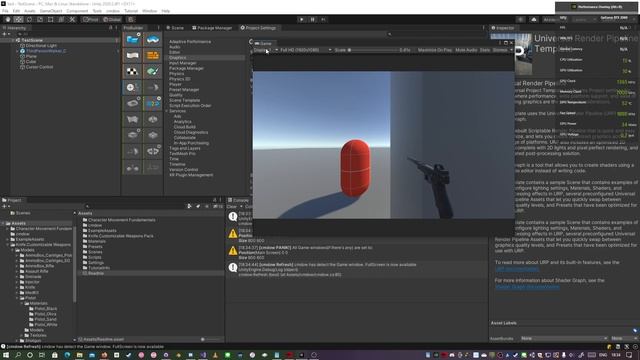The image size is (640, 360).
Task: Open the Display dropdown in Game view
Action: (x=266, y=50)
